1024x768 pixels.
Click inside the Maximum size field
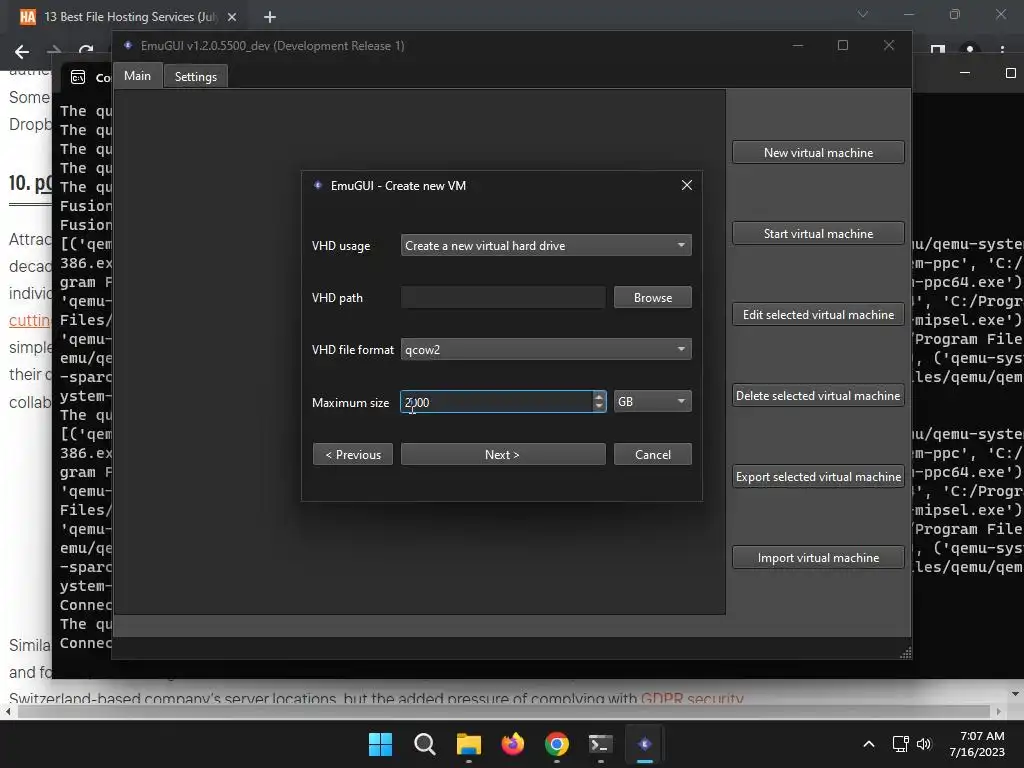pyautogui.click(x=496, y=402)
